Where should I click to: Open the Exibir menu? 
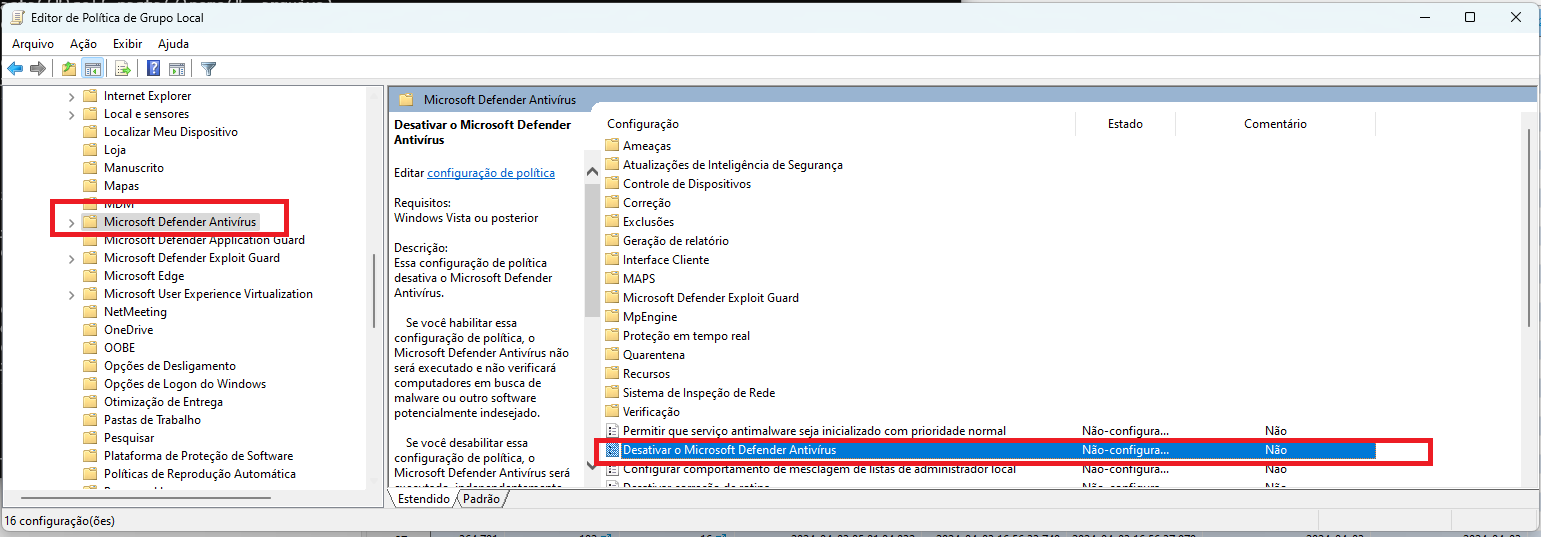(x=127, y=44)
